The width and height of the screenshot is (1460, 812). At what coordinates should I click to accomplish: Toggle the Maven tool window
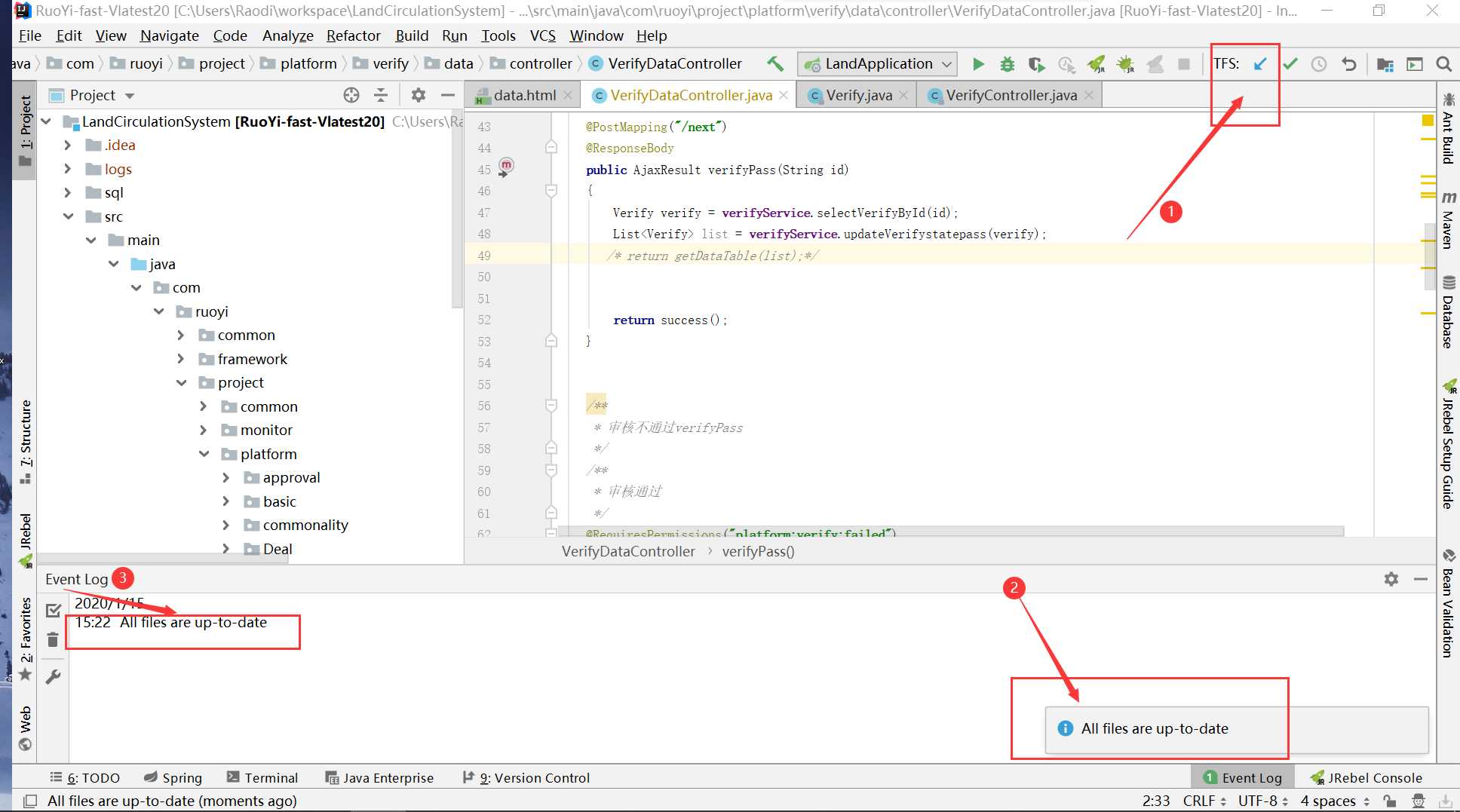coord(1448,220)
